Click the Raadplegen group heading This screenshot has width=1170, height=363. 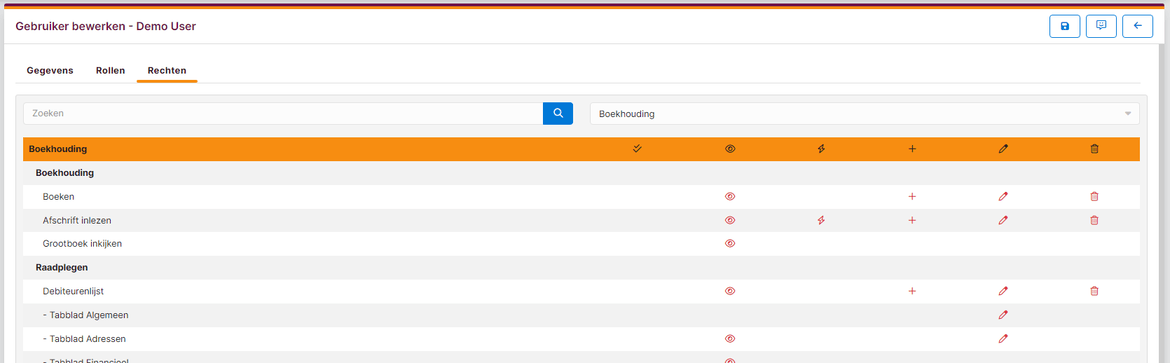(63, 267)
